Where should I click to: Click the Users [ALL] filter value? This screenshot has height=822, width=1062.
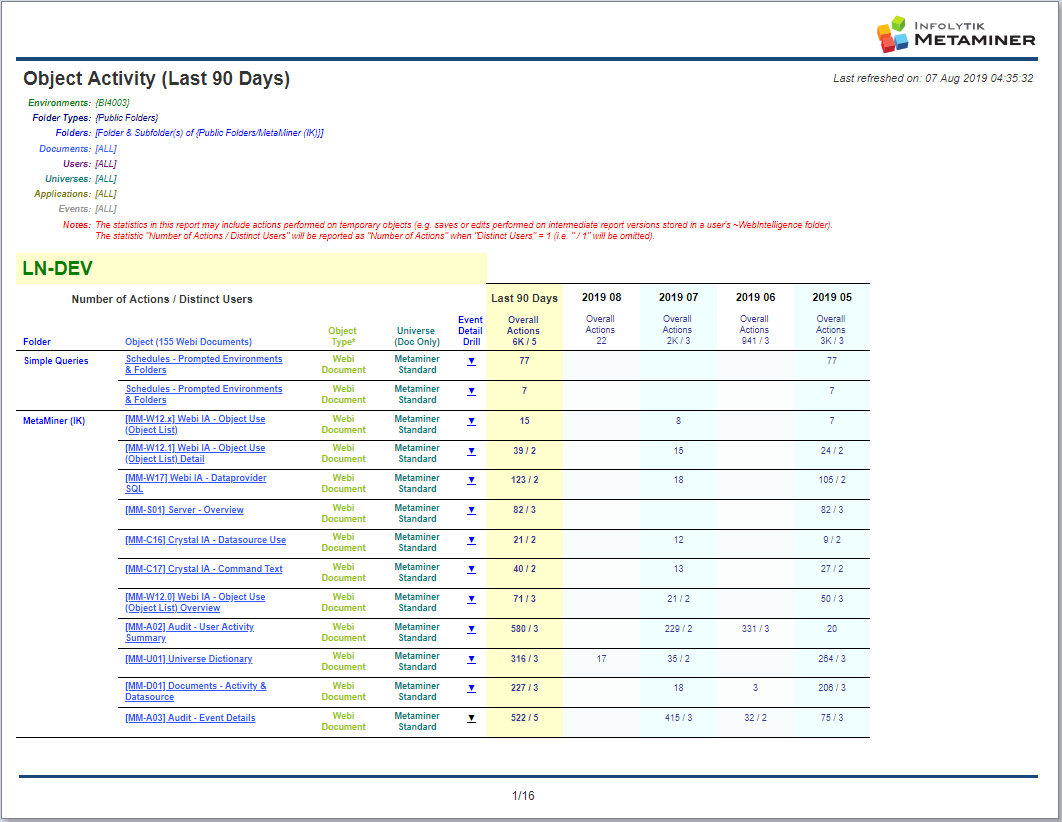pos(106,164)
